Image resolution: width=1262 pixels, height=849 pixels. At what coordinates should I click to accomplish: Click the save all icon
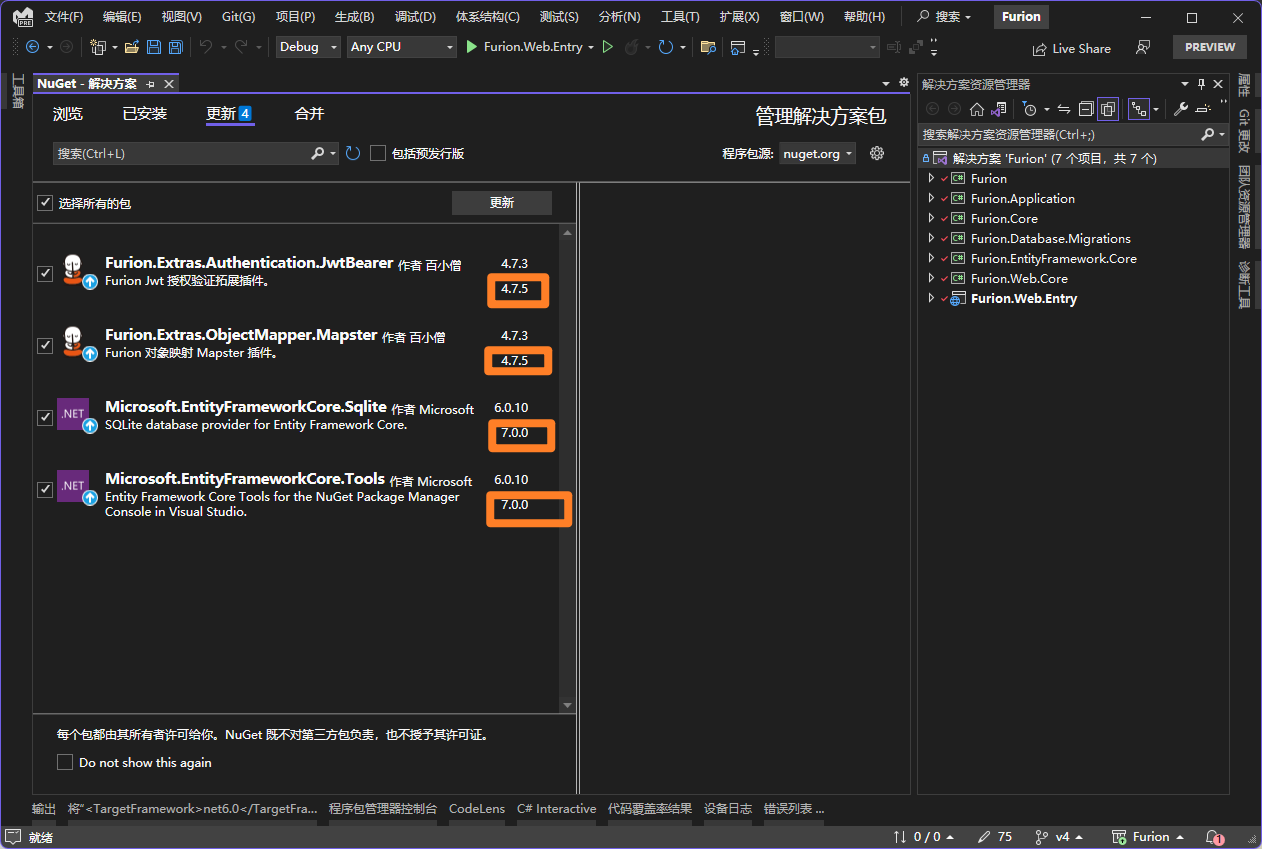coord(176,47)
